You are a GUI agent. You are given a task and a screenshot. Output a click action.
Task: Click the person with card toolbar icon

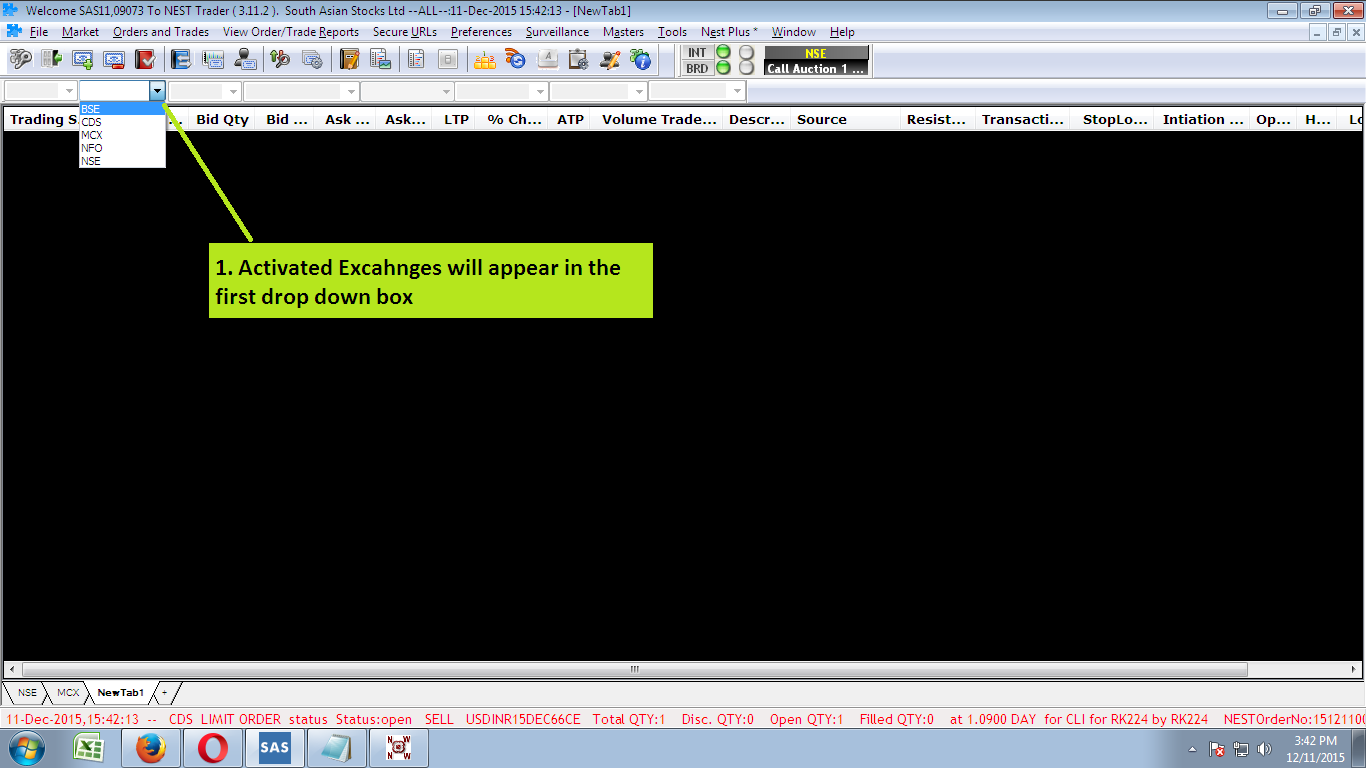244,60
